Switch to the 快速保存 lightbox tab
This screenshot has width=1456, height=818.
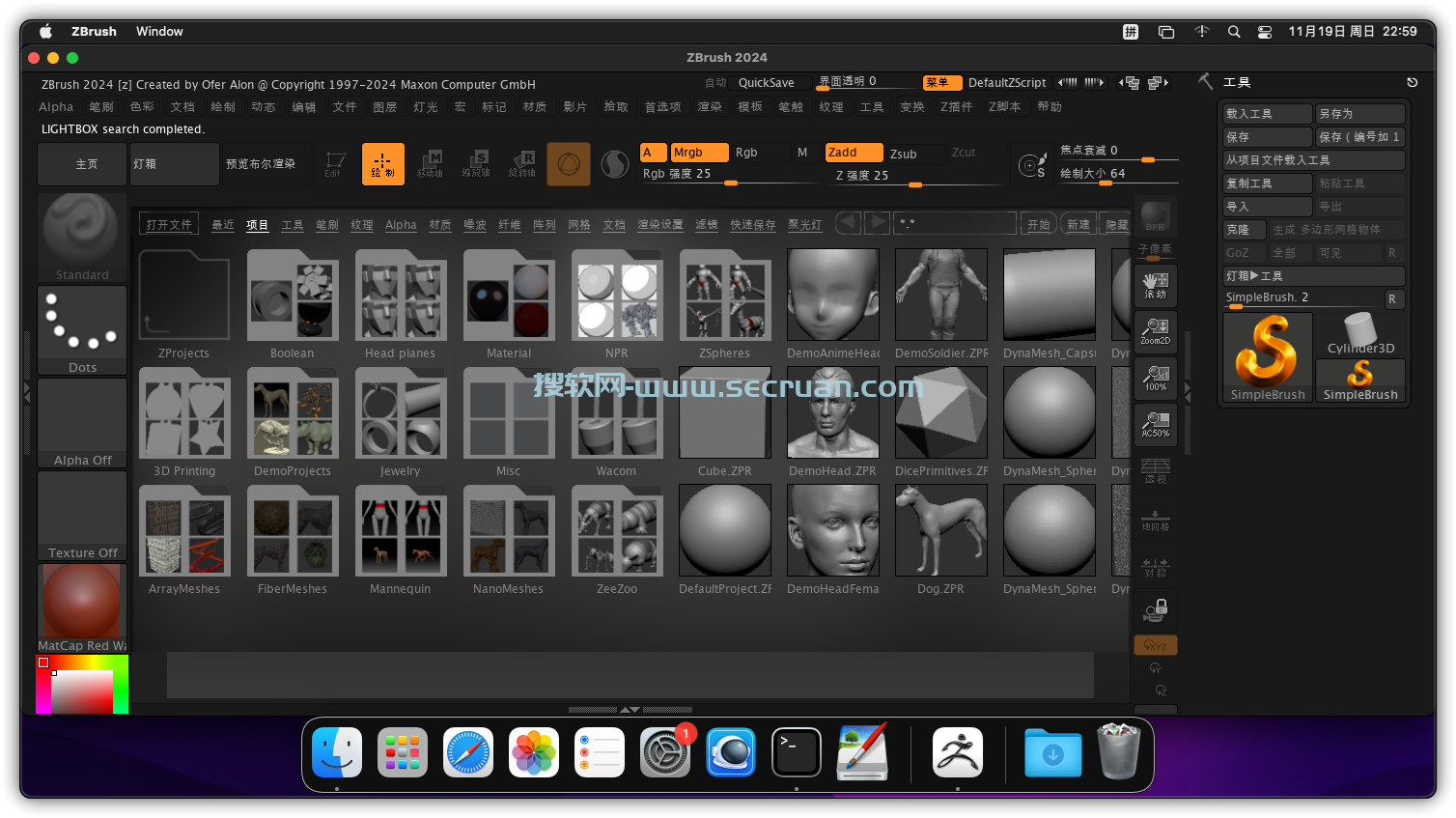tap(753, 225)
